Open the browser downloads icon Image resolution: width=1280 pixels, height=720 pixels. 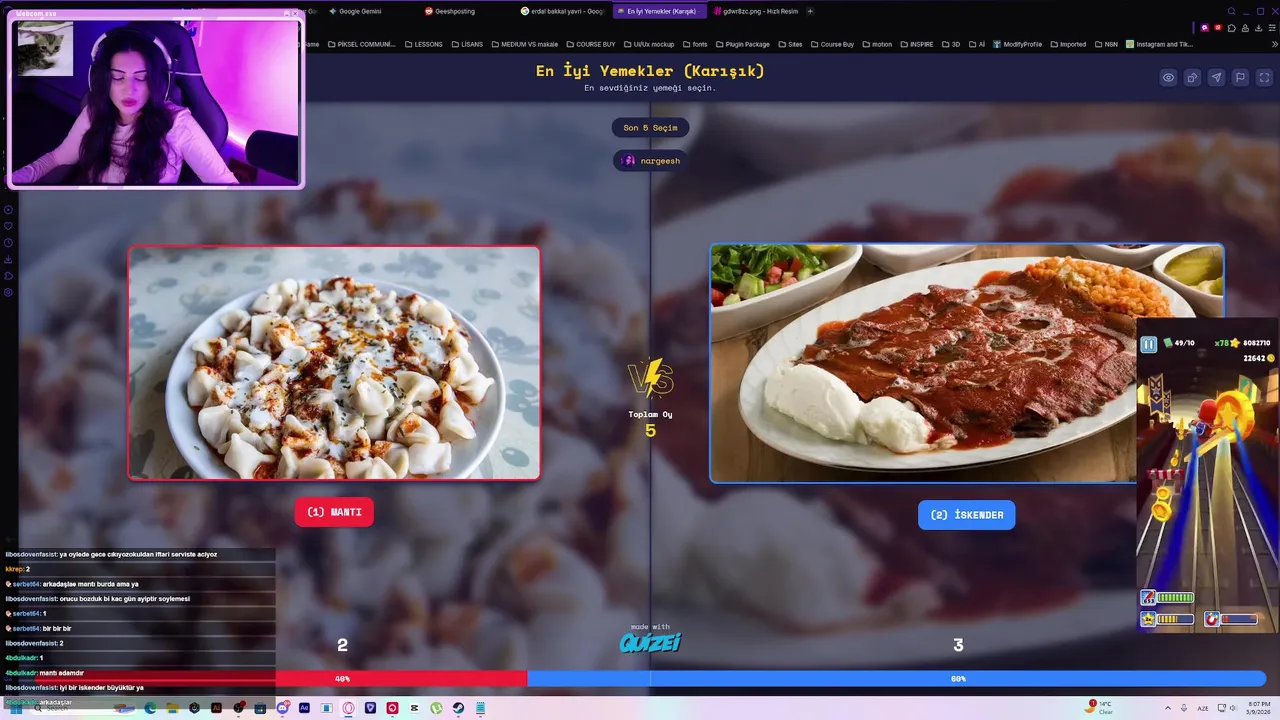click(1258, 28)
